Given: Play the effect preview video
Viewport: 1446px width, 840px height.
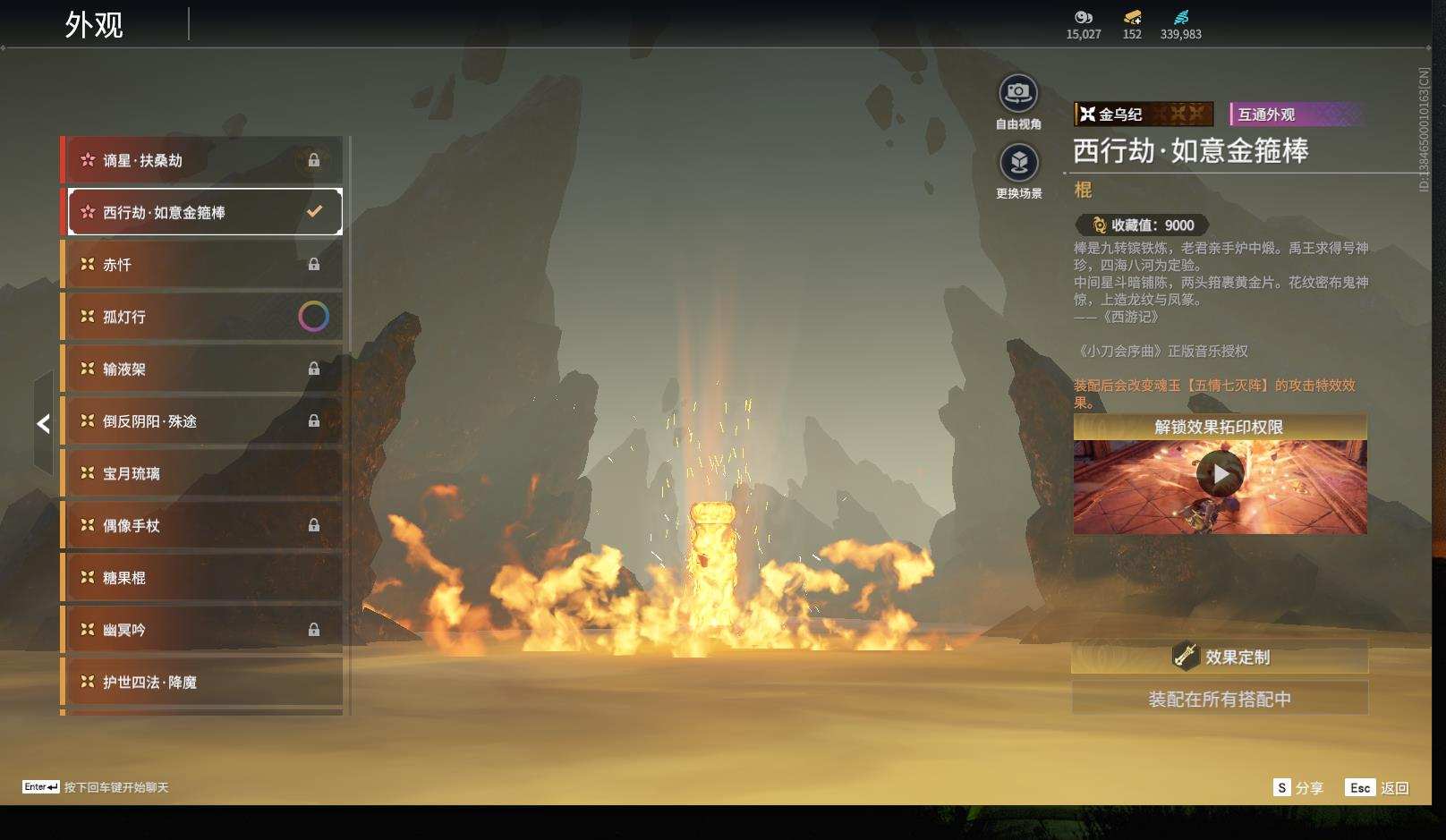Looking at the screenshot, I should point(1221,474).
